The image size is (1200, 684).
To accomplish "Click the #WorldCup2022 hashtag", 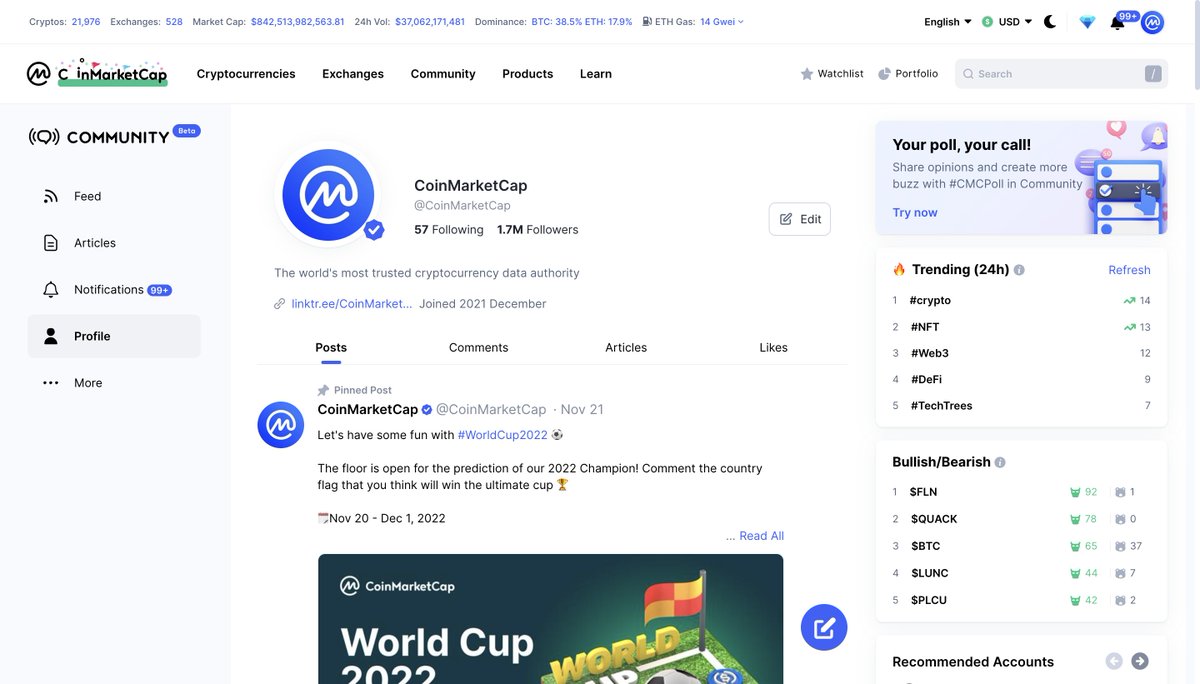I will tap(503, 435).
